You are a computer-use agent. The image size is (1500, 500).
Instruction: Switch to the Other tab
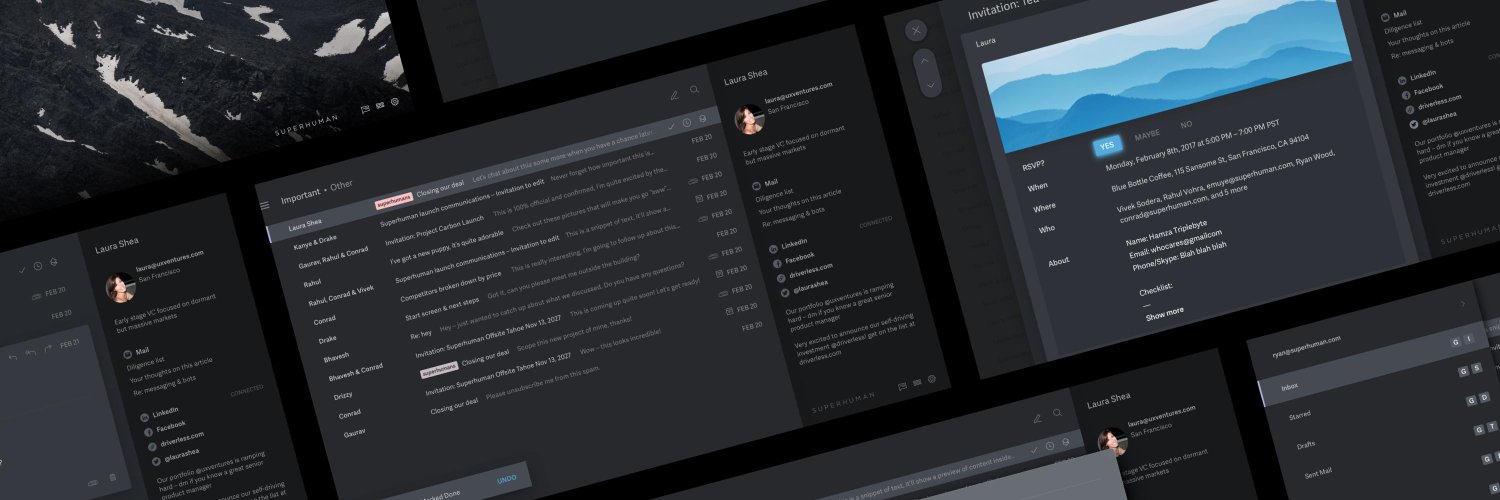click(x=342, y=185)
